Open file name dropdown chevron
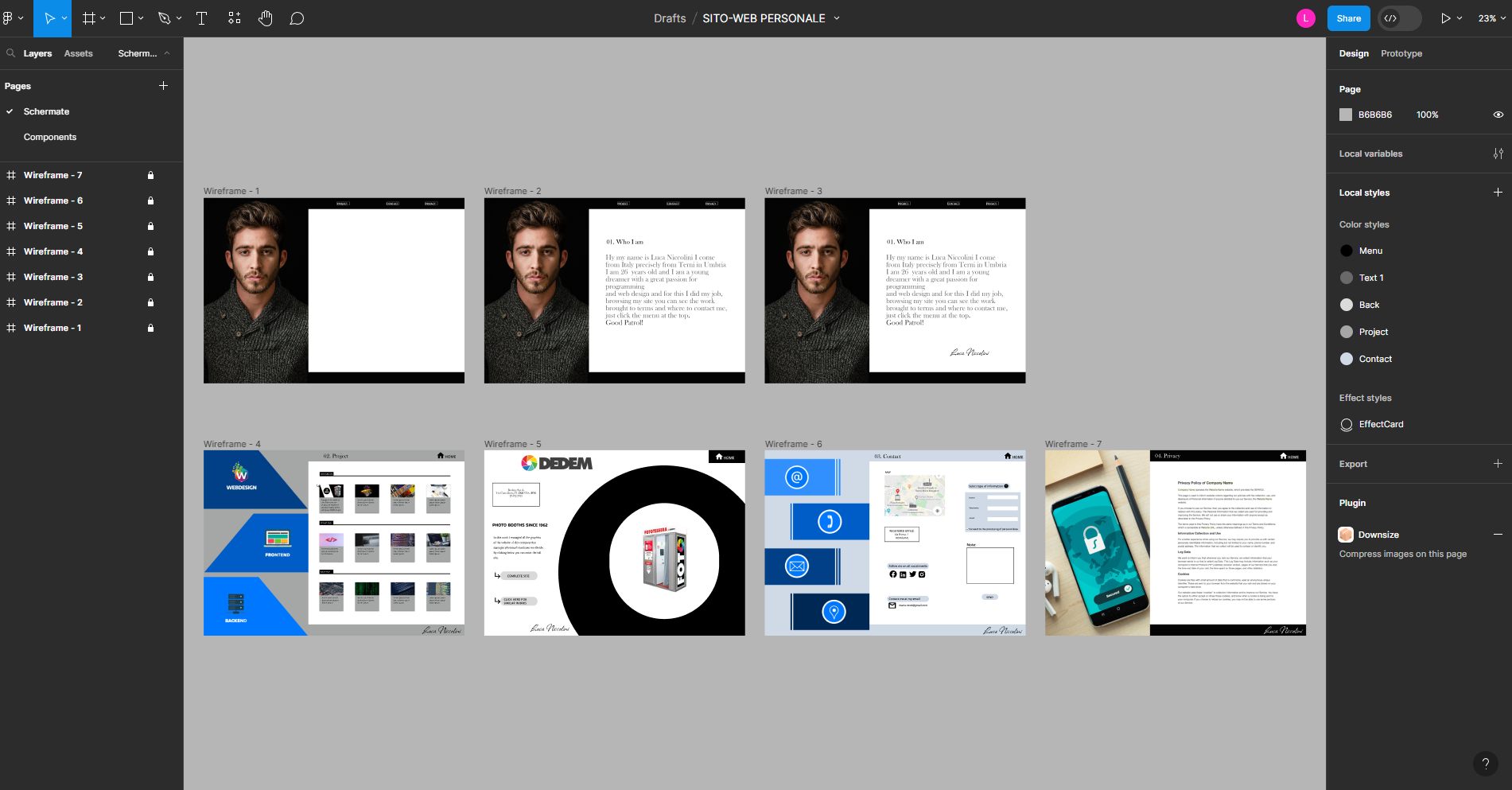Image resolution: width=1512 pixels, height=790 pixels. [837, 18]
